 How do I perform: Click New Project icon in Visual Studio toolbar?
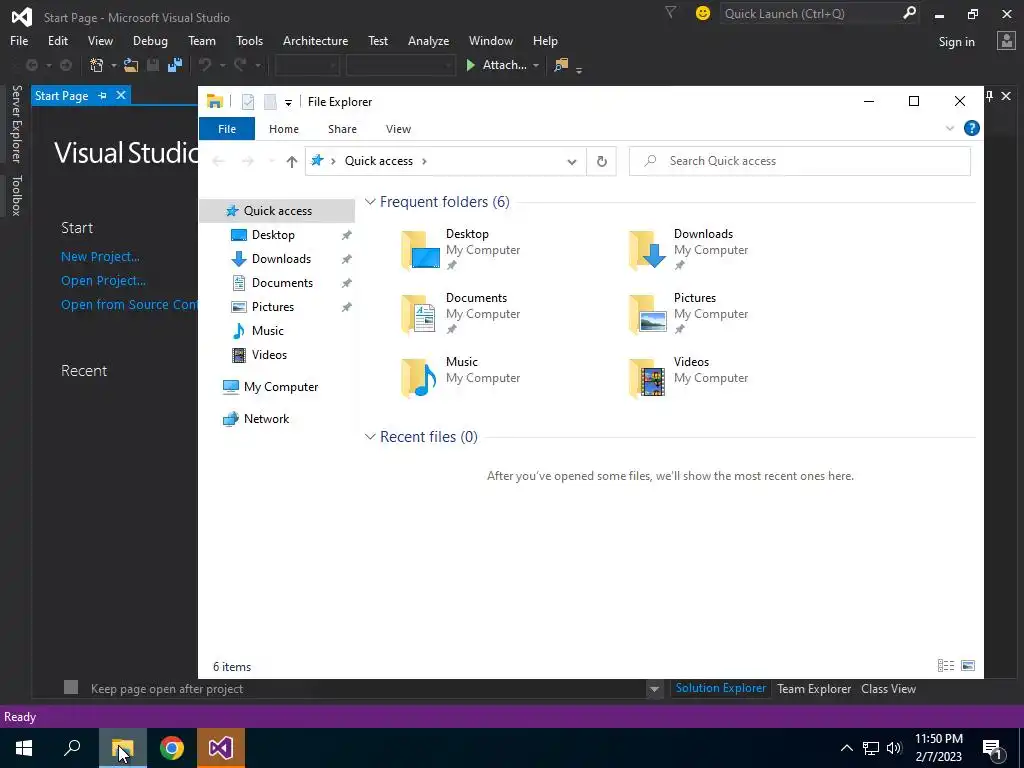click(97, 65)
